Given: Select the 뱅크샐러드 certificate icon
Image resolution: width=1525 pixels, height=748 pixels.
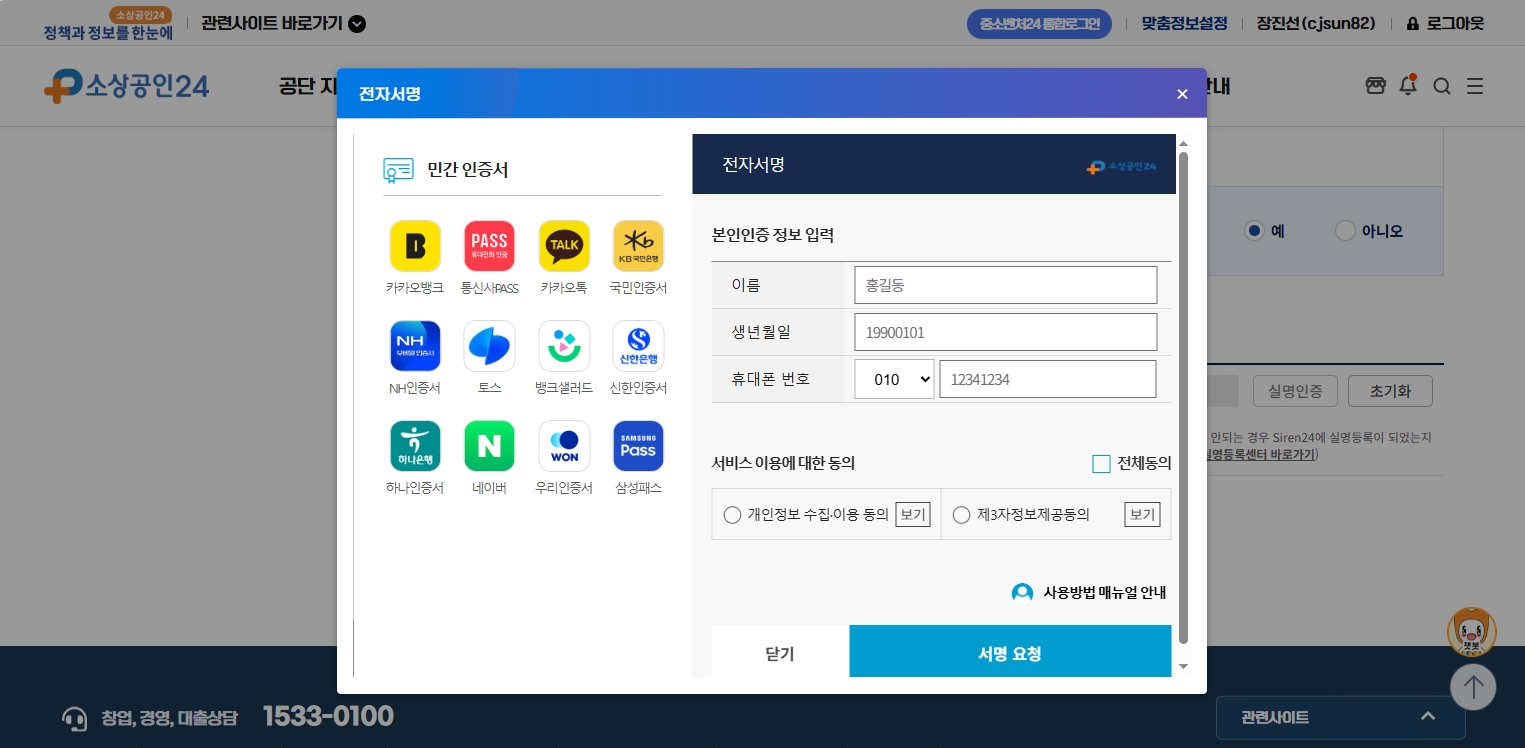Looking at the screenshot, I should (564, 346).
